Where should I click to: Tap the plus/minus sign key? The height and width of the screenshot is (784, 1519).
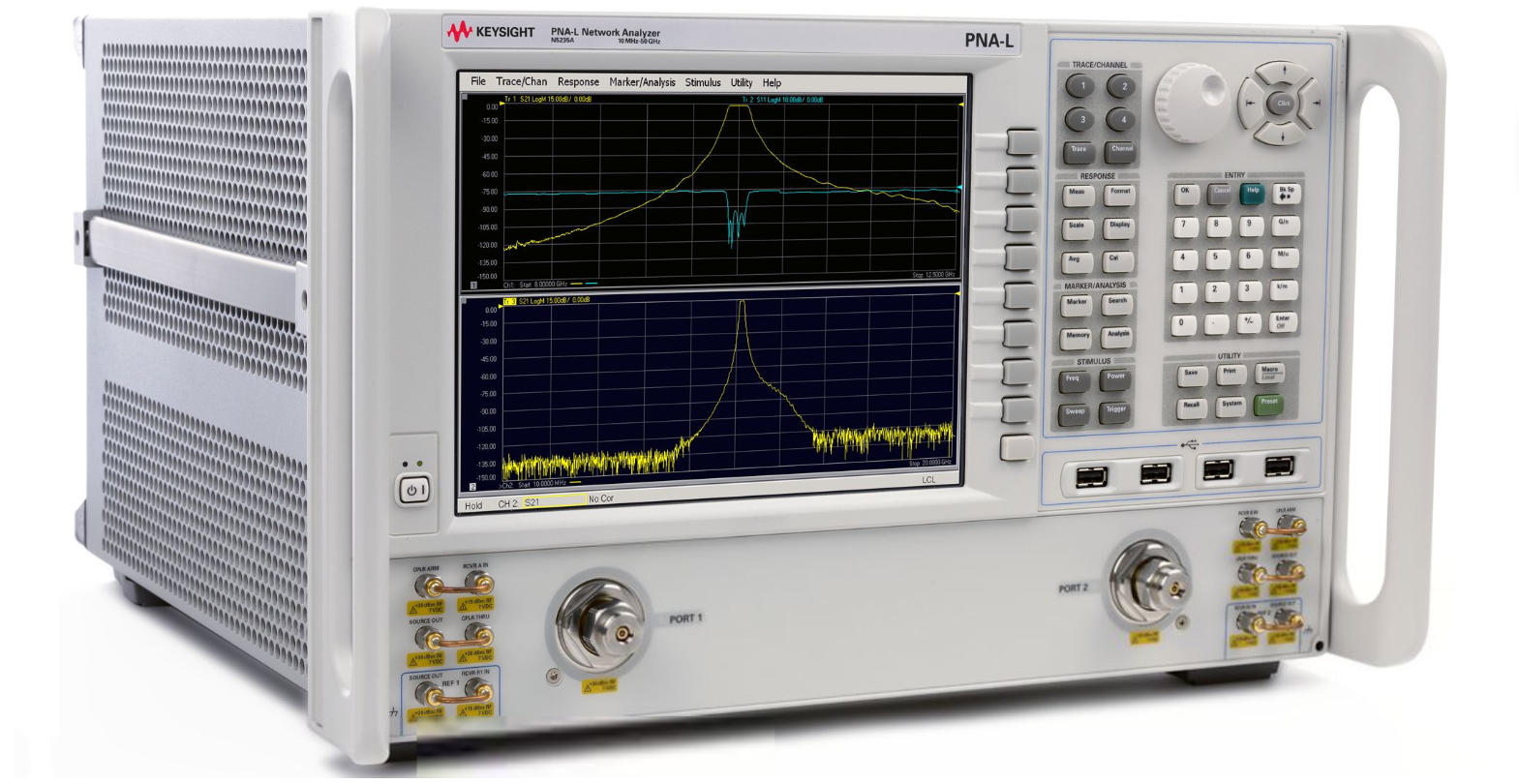[x=1248, y=323]
